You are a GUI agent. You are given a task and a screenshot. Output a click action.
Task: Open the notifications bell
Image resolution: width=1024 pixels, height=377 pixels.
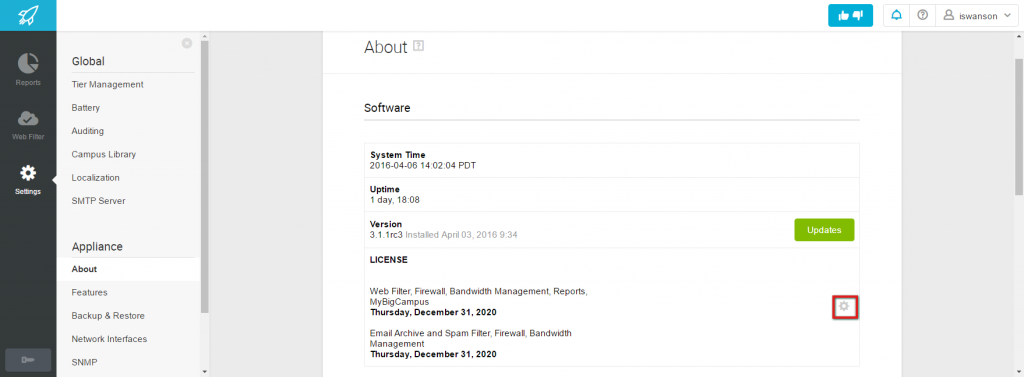[897, 16]
